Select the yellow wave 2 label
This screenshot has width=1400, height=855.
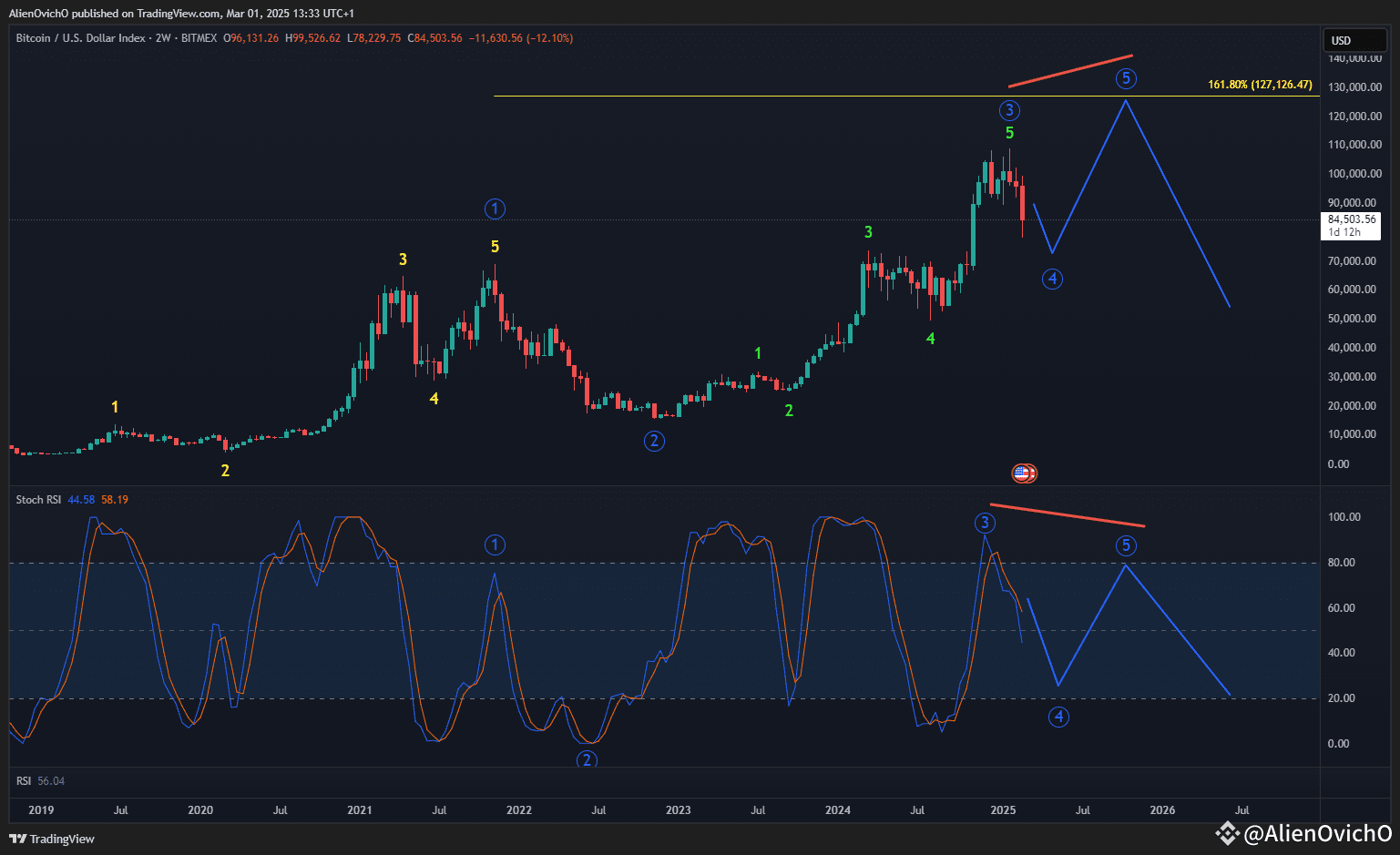tap(225, 471)
